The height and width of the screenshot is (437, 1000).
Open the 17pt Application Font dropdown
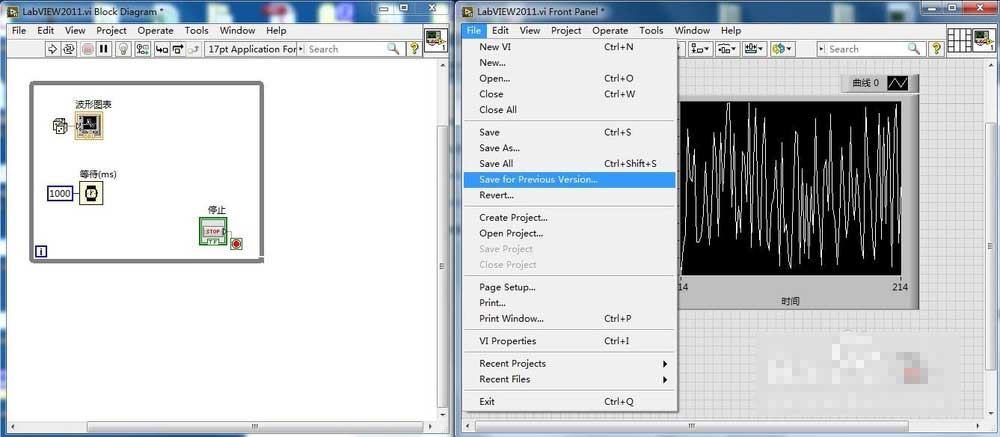[x=253, y=49]
